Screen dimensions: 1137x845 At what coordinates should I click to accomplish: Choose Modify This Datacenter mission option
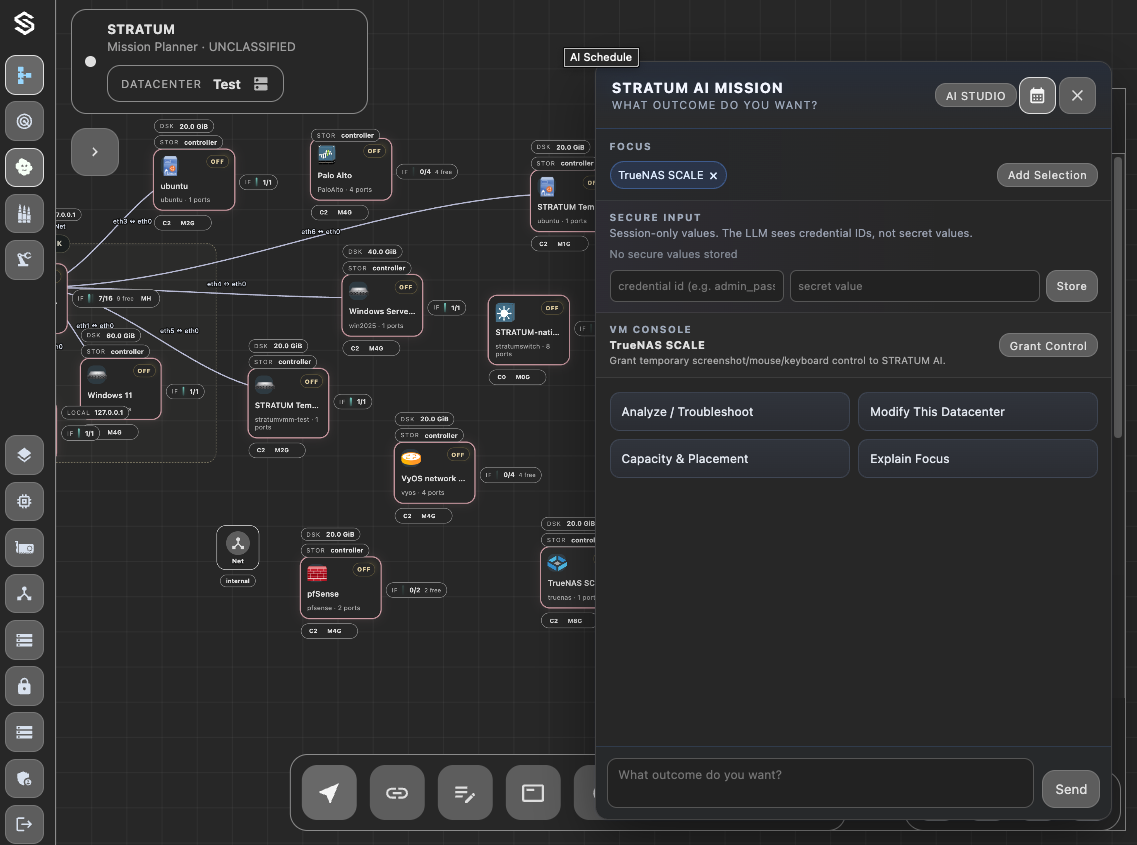click(x=977, y=412)
